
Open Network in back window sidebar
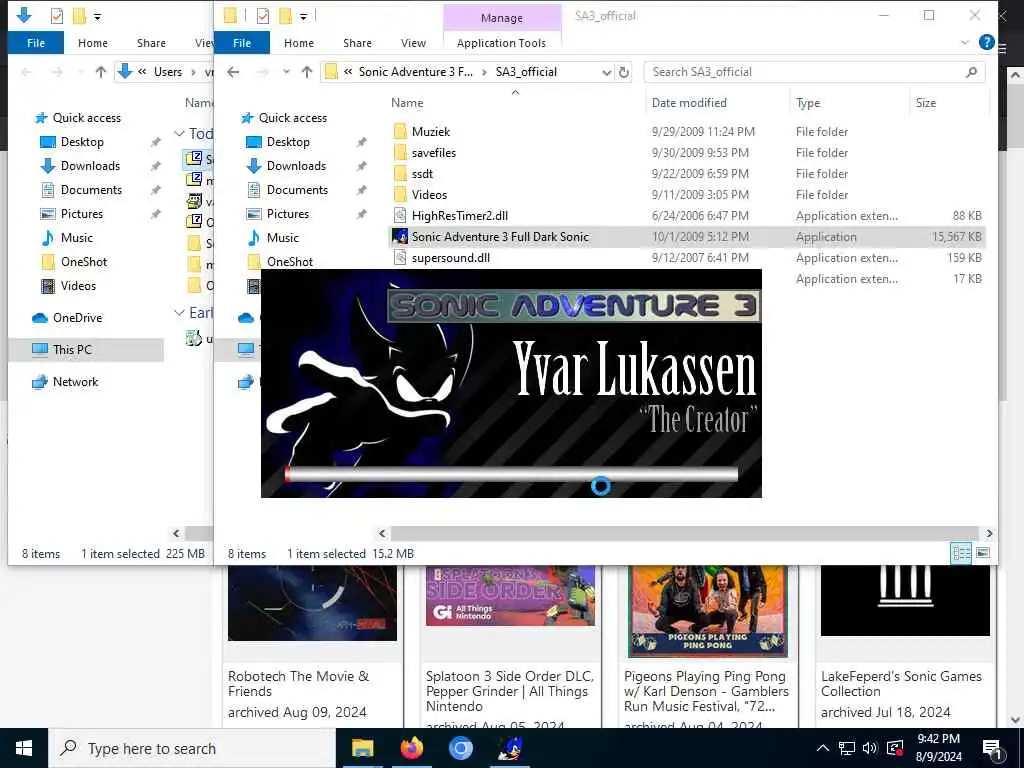(x=75, y=382)
